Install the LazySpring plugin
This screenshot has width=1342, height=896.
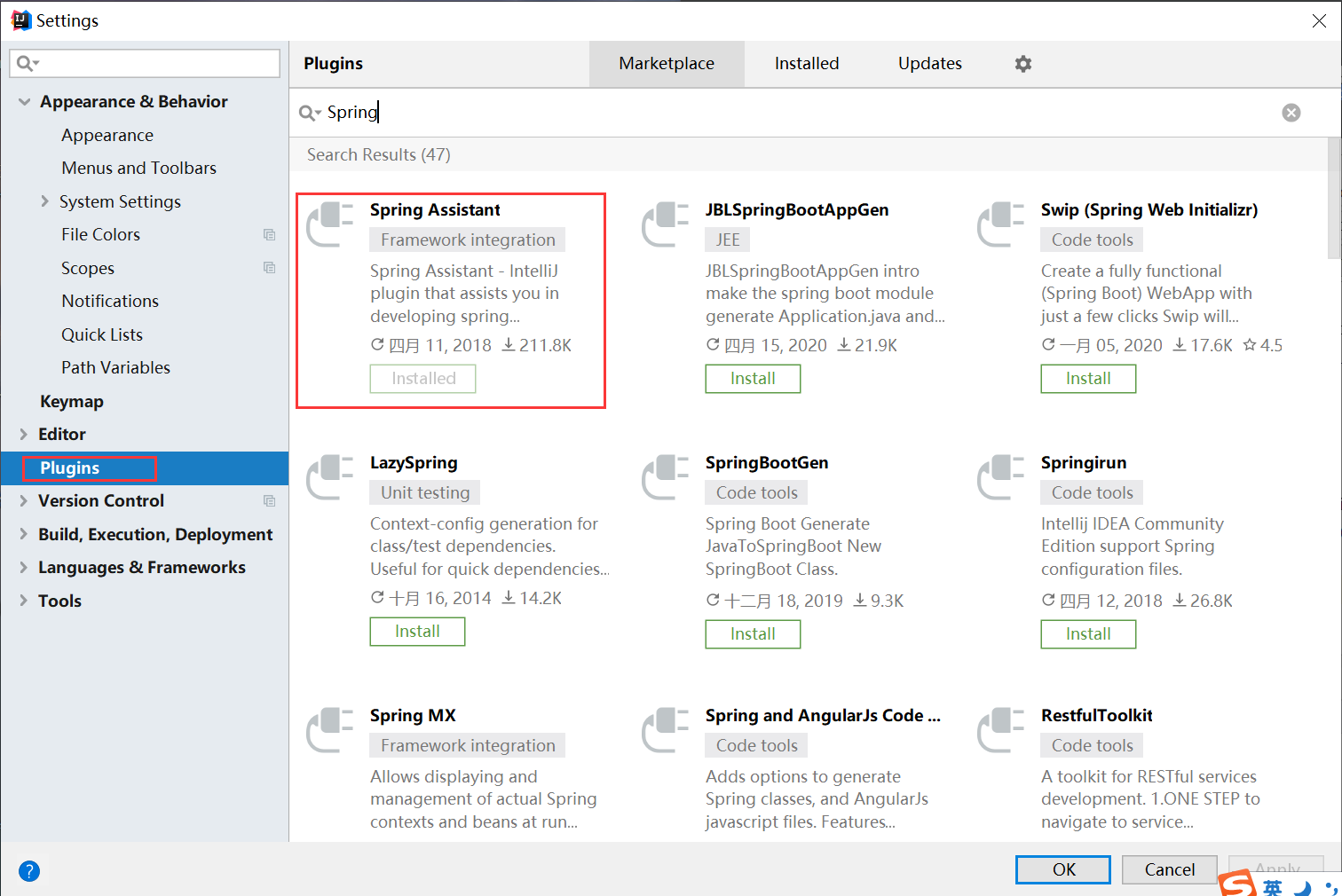click(x=417, y=632)
